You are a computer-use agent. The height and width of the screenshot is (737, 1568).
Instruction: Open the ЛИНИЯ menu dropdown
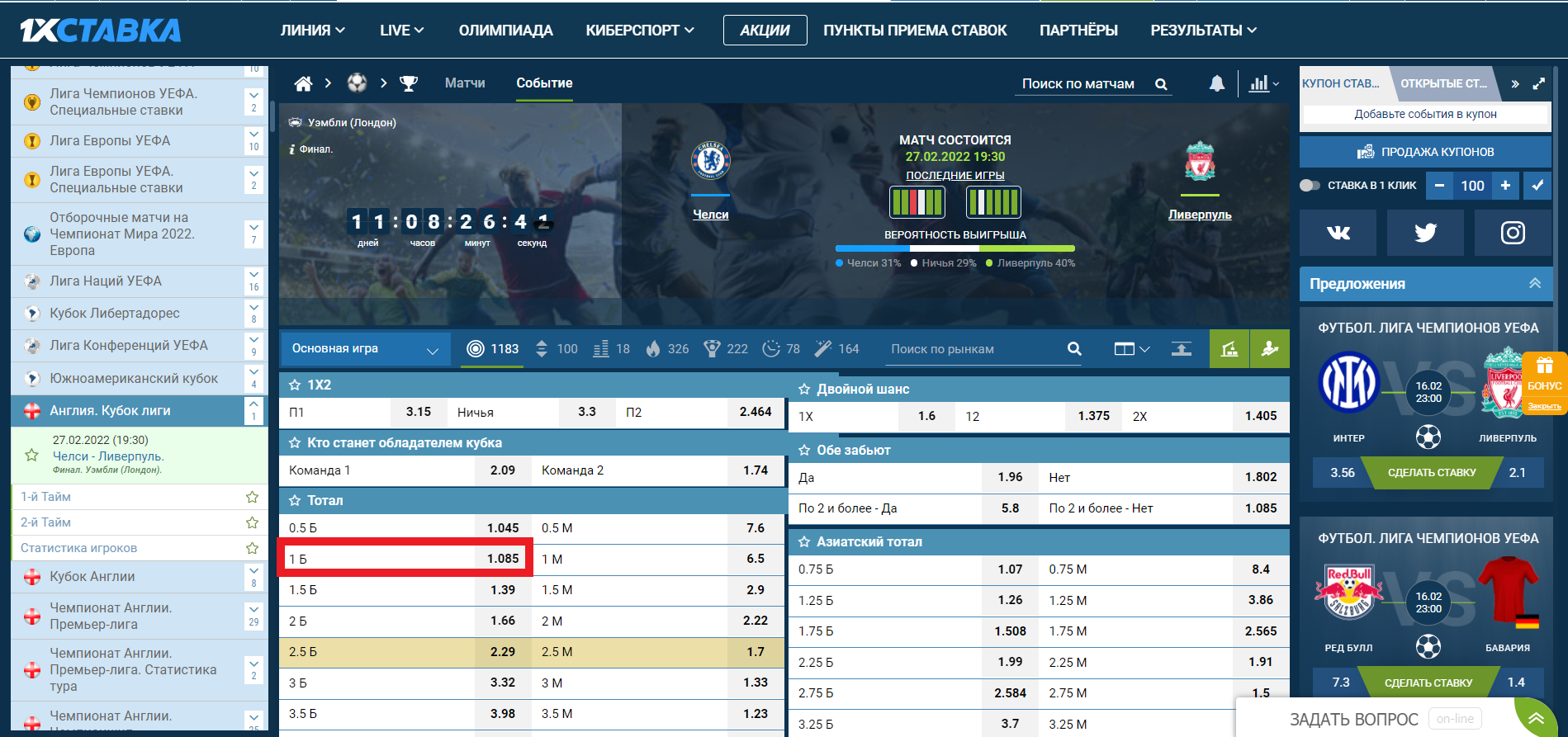pyautogui.click(x=313, y=31)
